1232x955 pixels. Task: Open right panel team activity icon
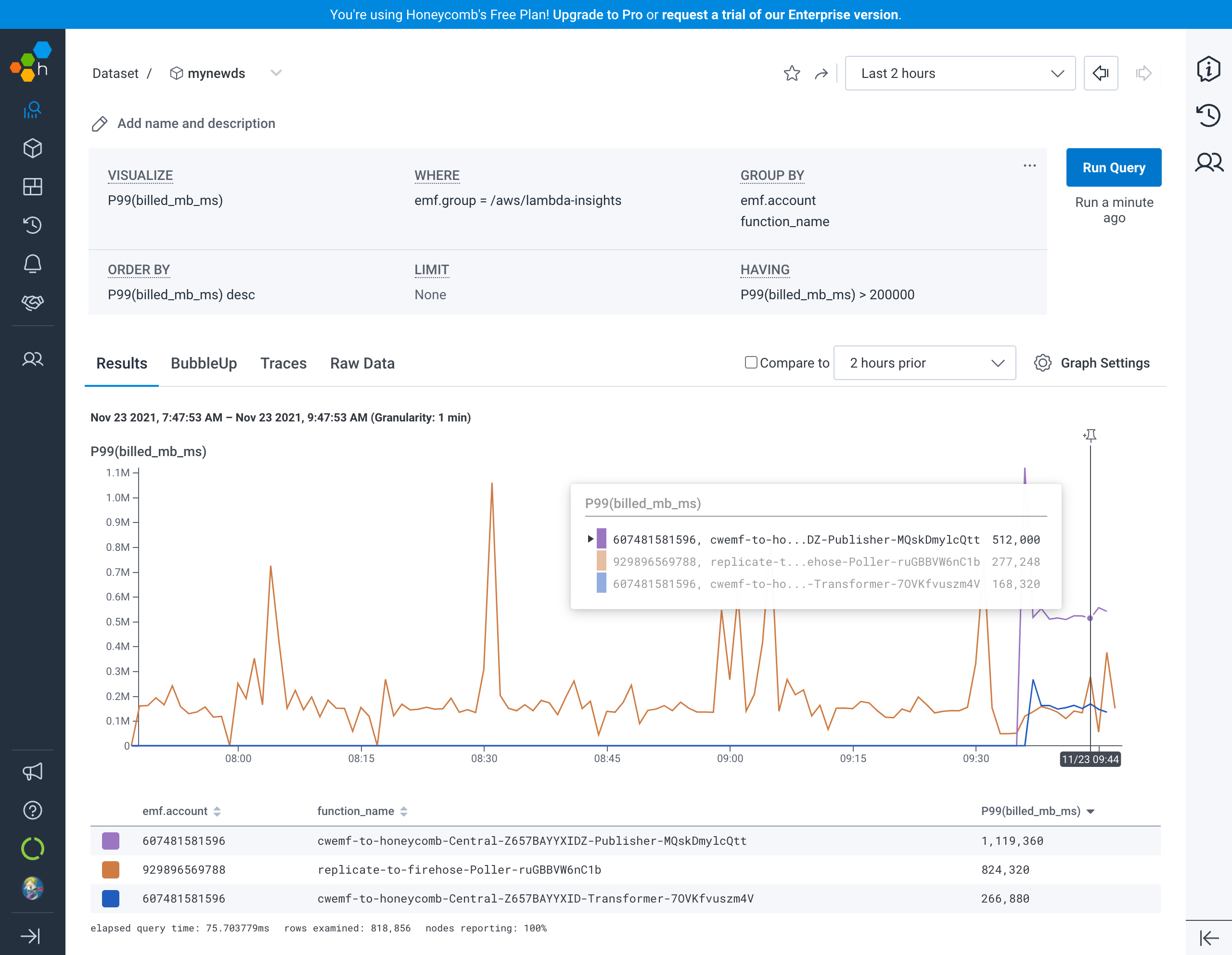click(x=1209, y=163)
